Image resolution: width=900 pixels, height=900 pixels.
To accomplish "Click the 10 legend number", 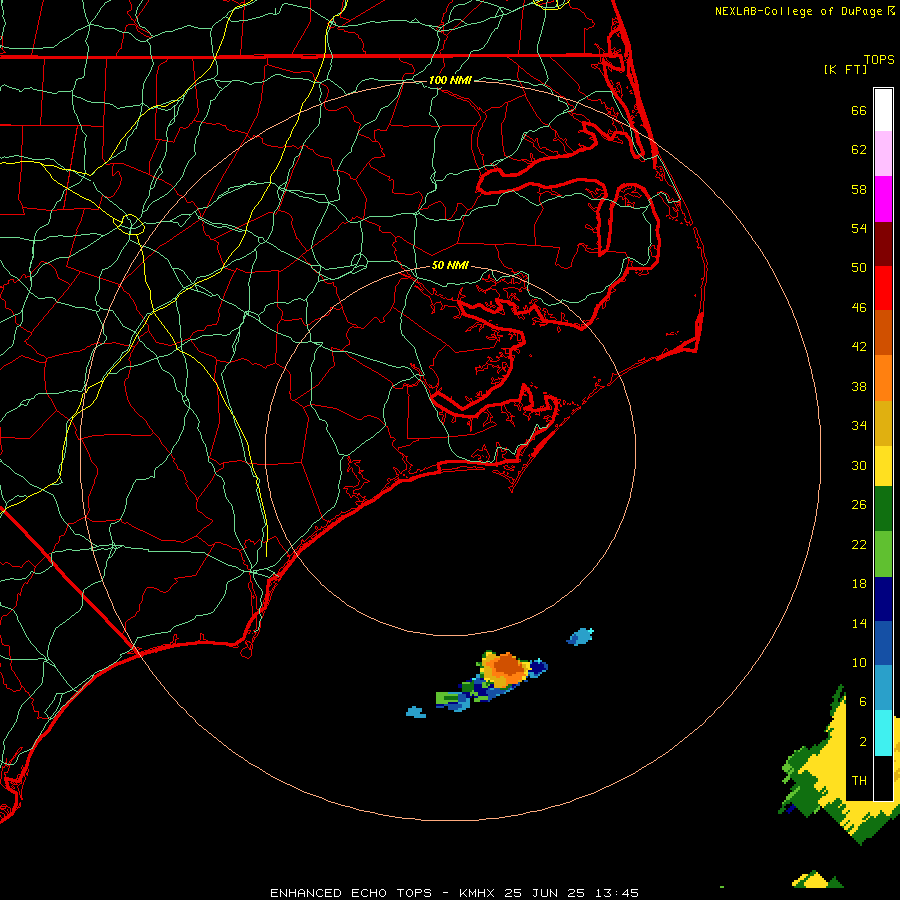I will (859, 662).
